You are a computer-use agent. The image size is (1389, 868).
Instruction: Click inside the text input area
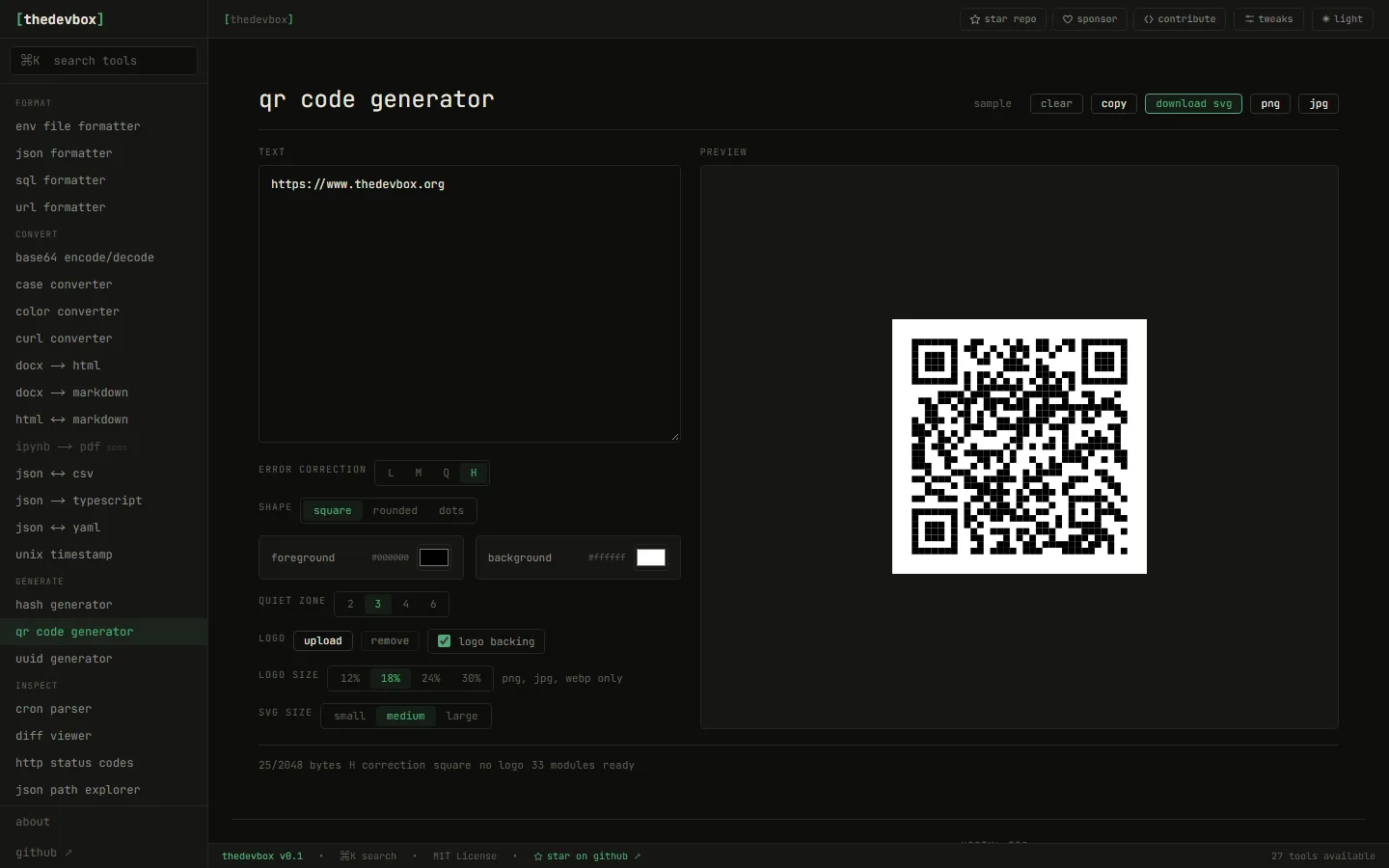point(470,304)
